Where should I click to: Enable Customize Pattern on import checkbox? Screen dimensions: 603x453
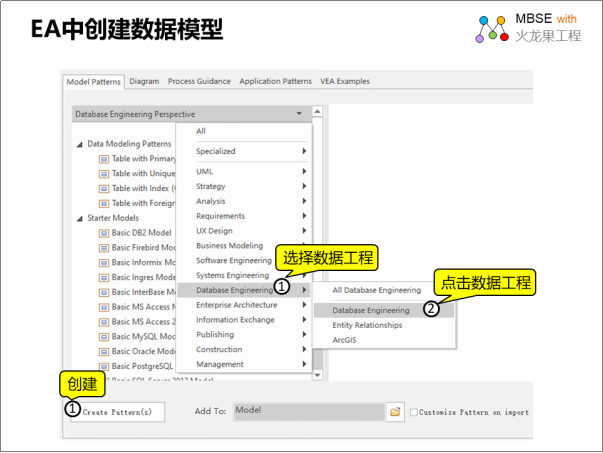click(414, 412)
